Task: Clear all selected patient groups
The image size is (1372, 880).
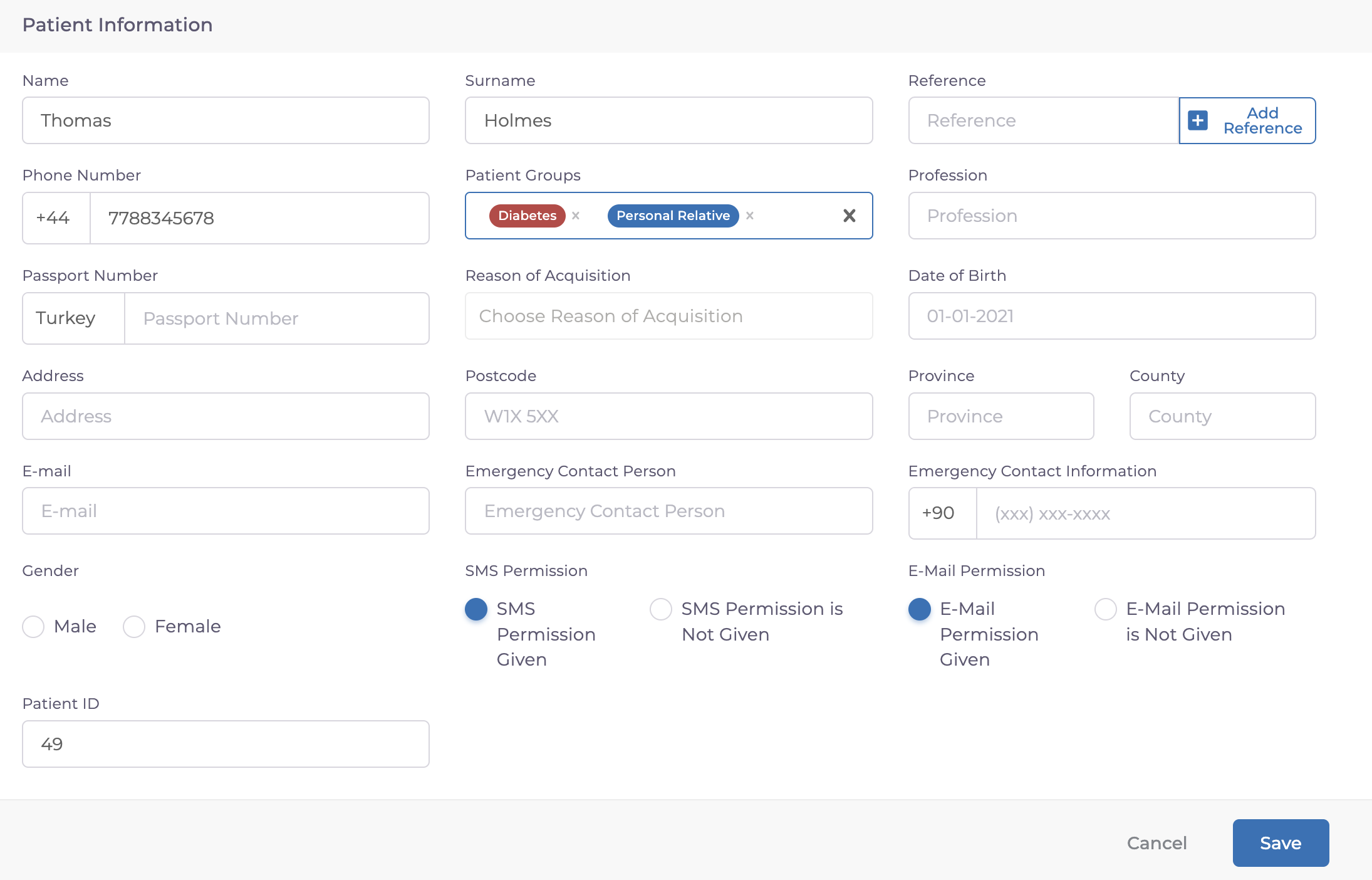Action: [x=849, y=216]
